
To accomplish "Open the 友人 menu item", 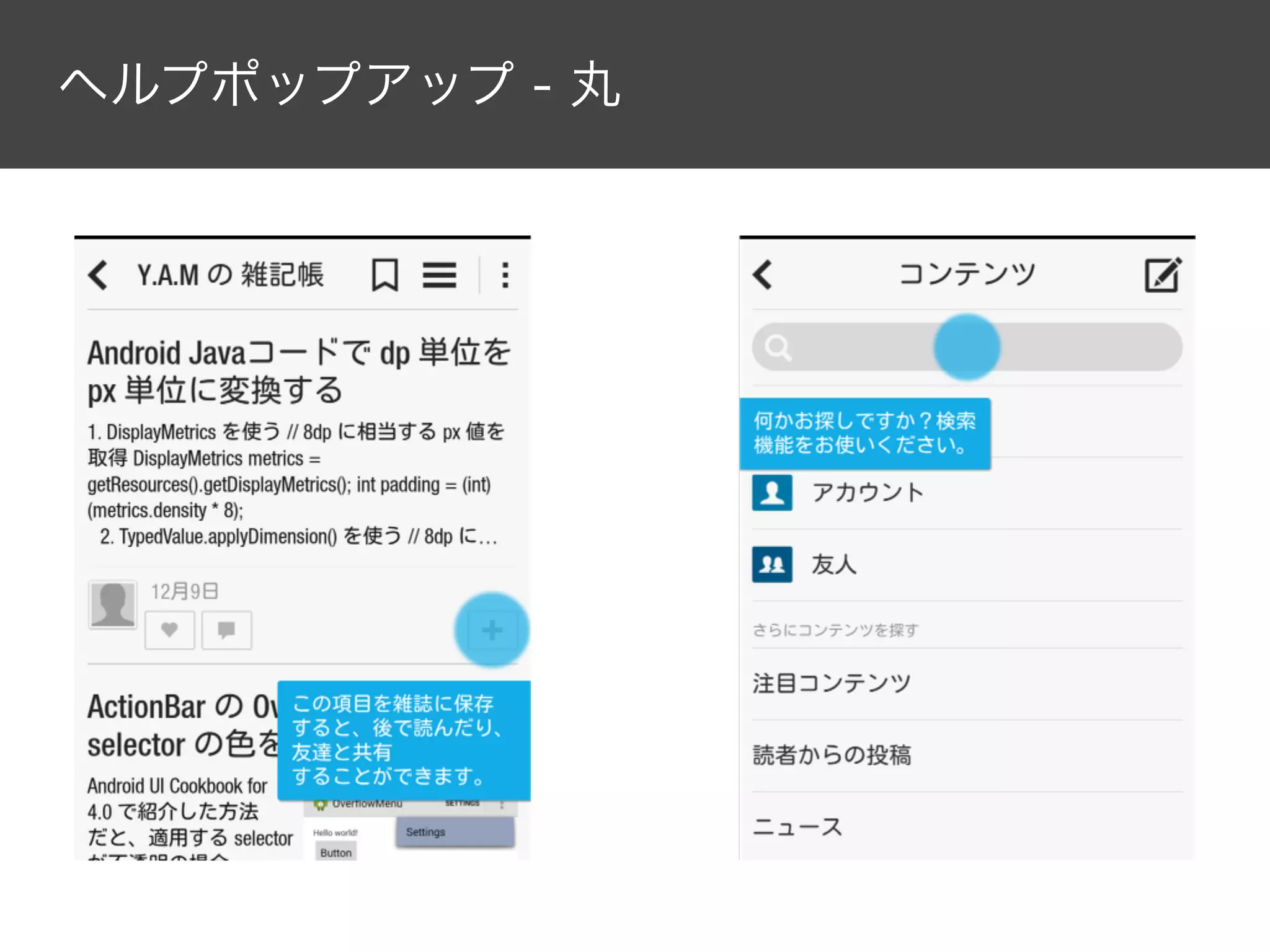I will click(834, 564).
